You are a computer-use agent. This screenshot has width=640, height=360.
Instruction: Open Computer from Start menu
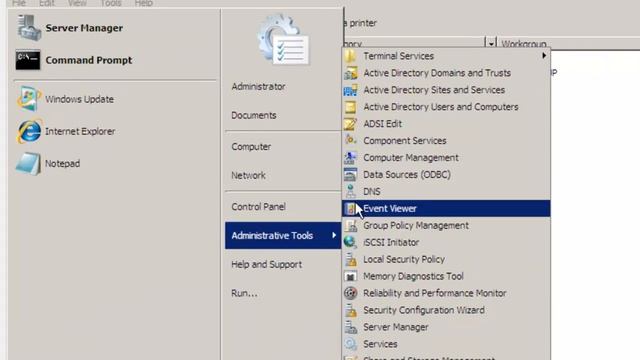click(251, 147)
